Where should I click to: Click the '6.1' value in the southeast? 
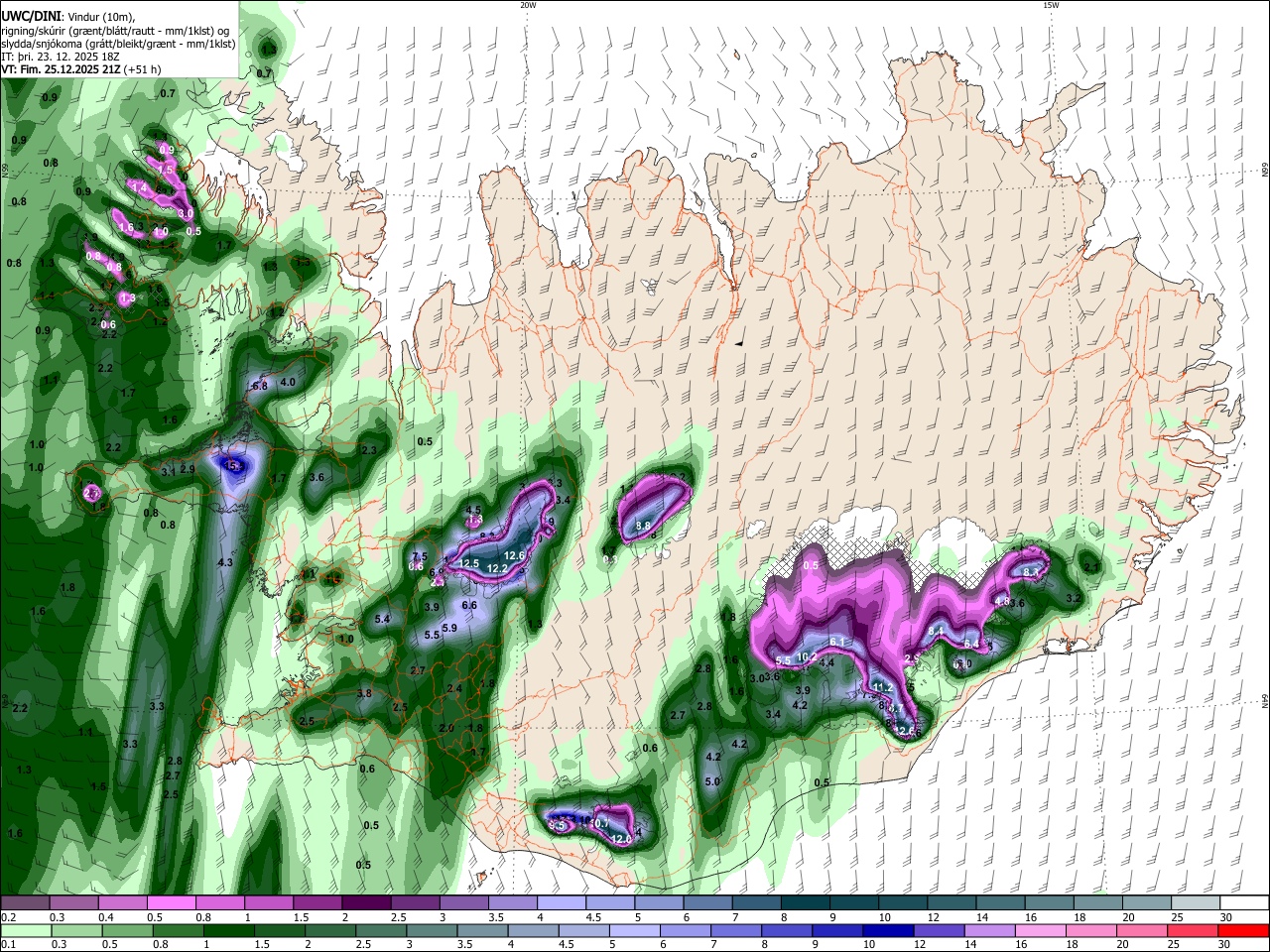click(x=836, y=643)
